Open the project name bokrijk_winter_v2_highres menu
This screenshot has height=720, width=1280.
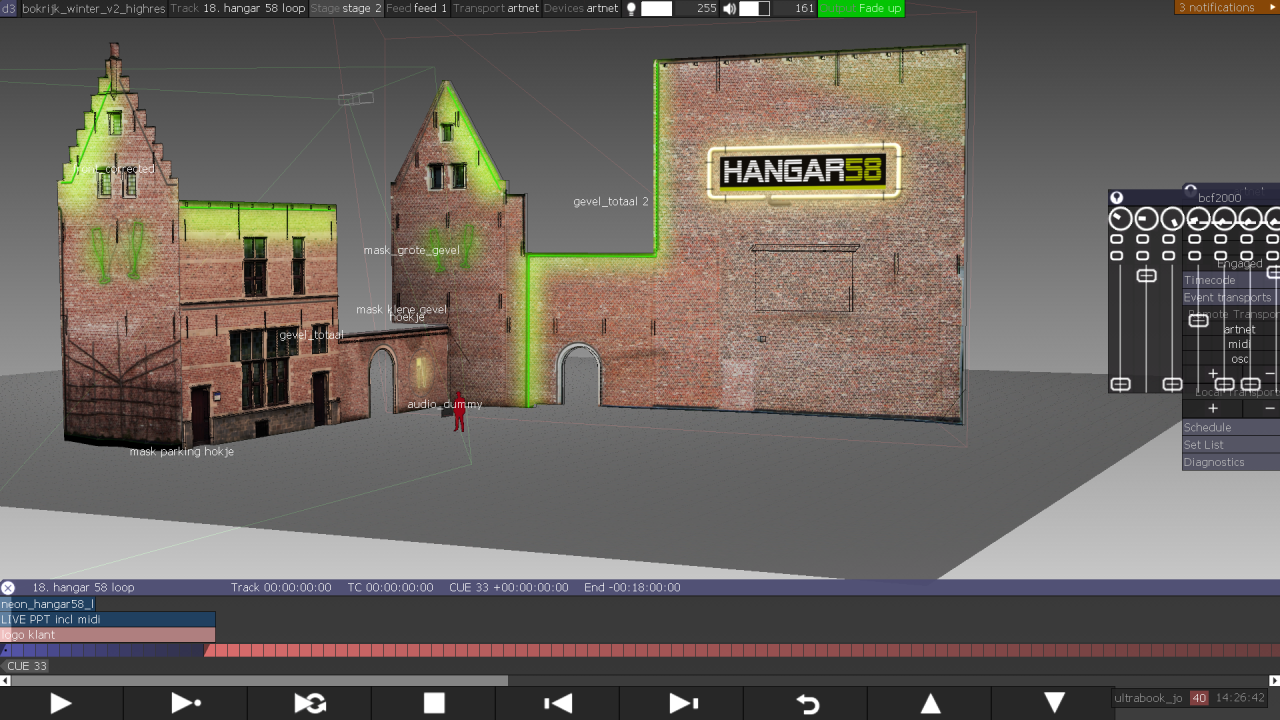click(x=93, y=8)
